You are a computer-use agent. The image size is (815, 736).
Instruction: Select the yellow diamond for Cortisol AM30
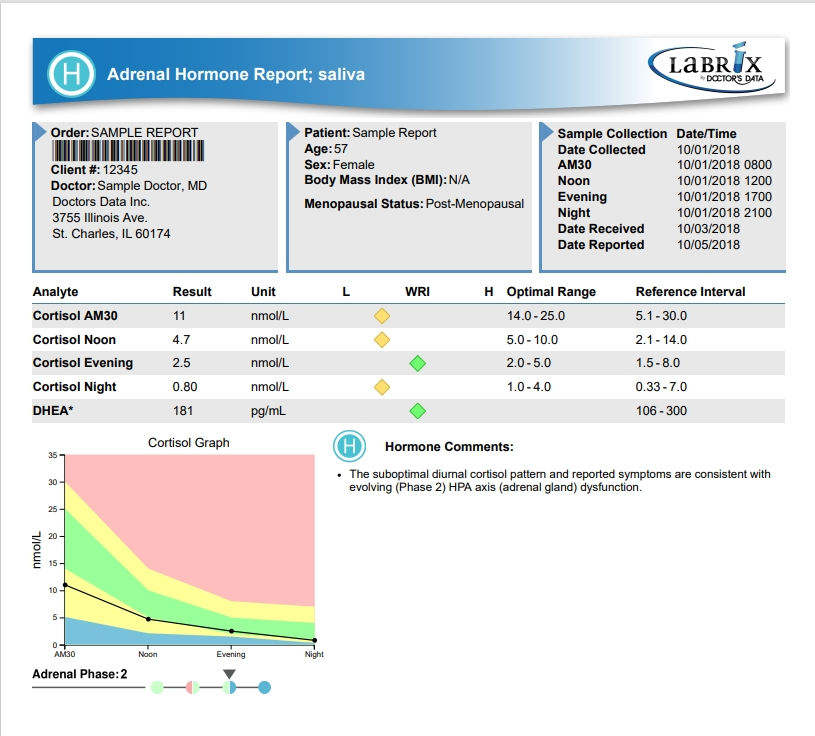pos(383,314)
